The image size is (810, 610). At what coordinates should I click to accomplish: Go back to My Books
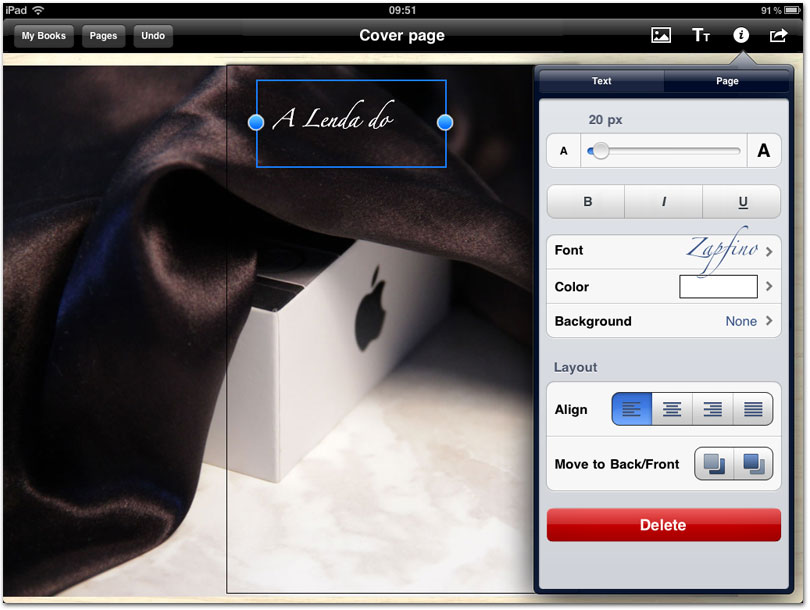coord(43,36)
